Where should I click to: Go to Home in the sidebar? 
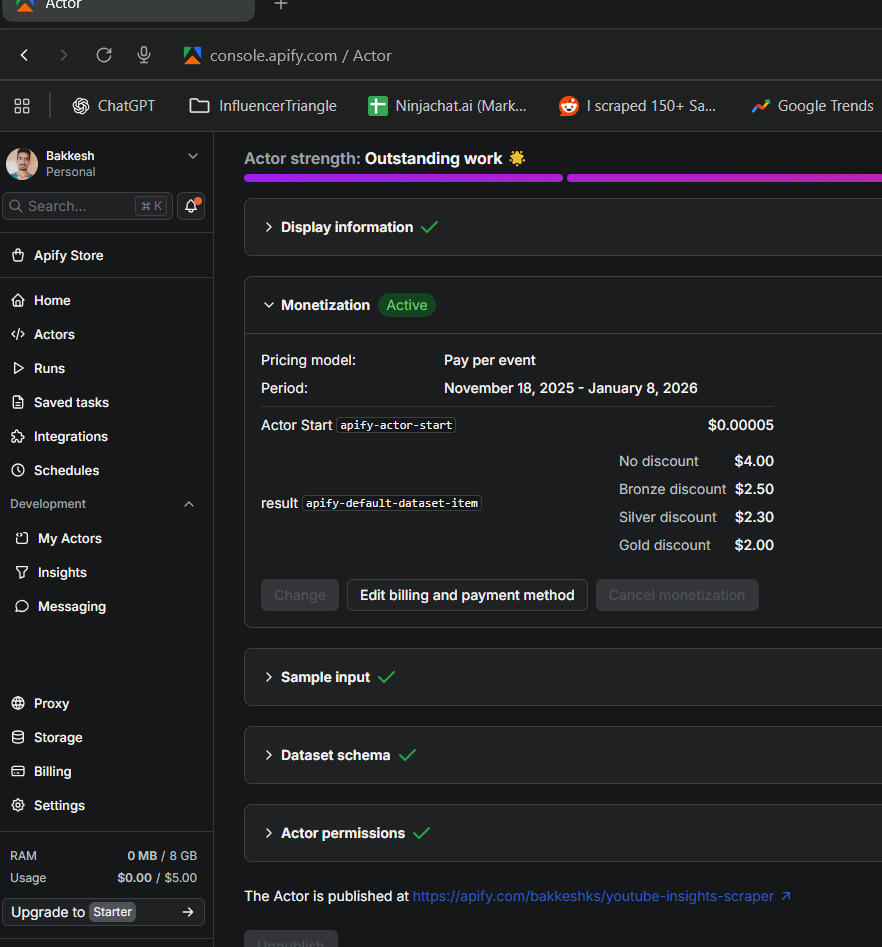[x=41, y=300]
